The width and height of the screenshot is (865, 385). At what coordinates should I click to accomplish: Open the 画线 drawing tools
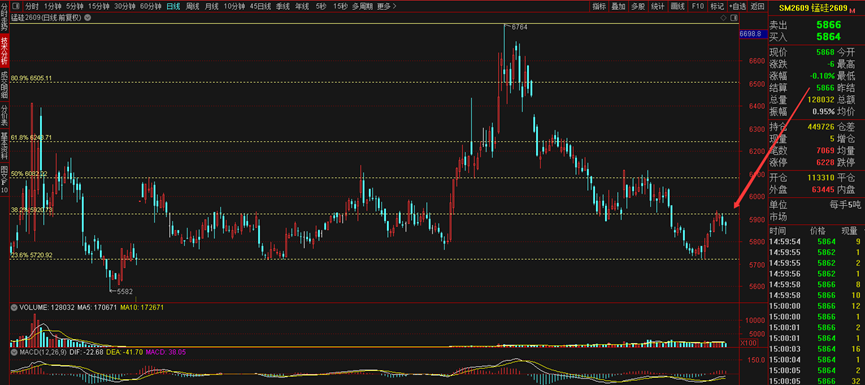677,7
